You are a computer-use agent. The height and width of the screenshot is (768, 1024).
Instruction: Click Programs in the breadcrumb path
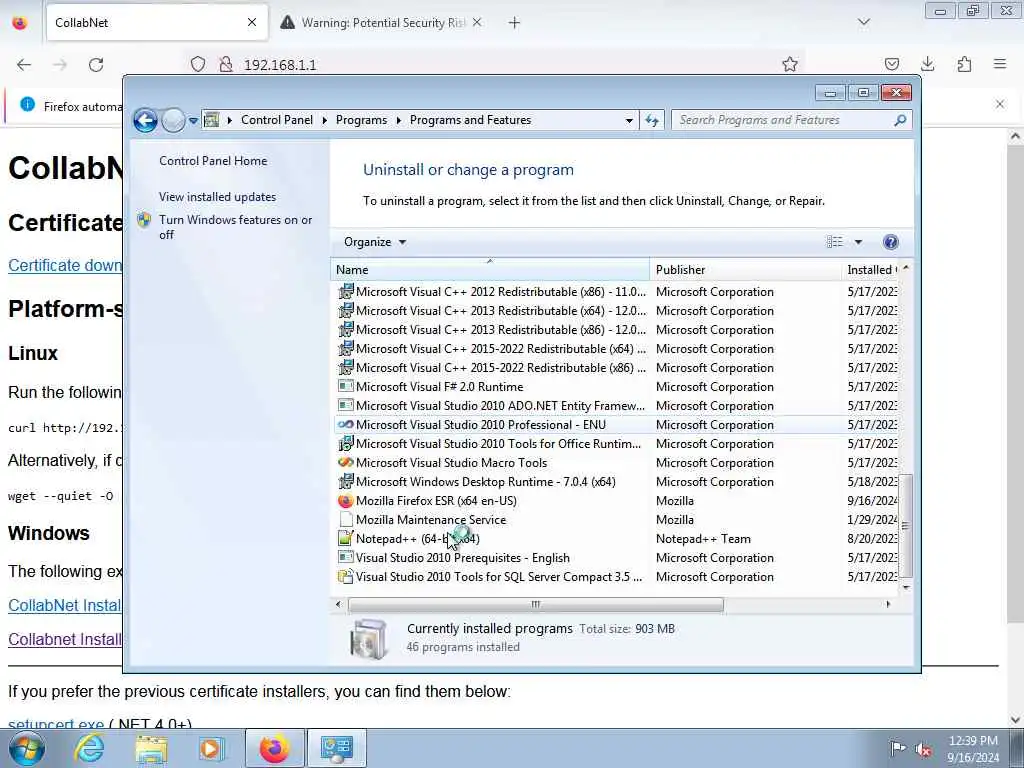pyautogui.click(x=361, y=120)
